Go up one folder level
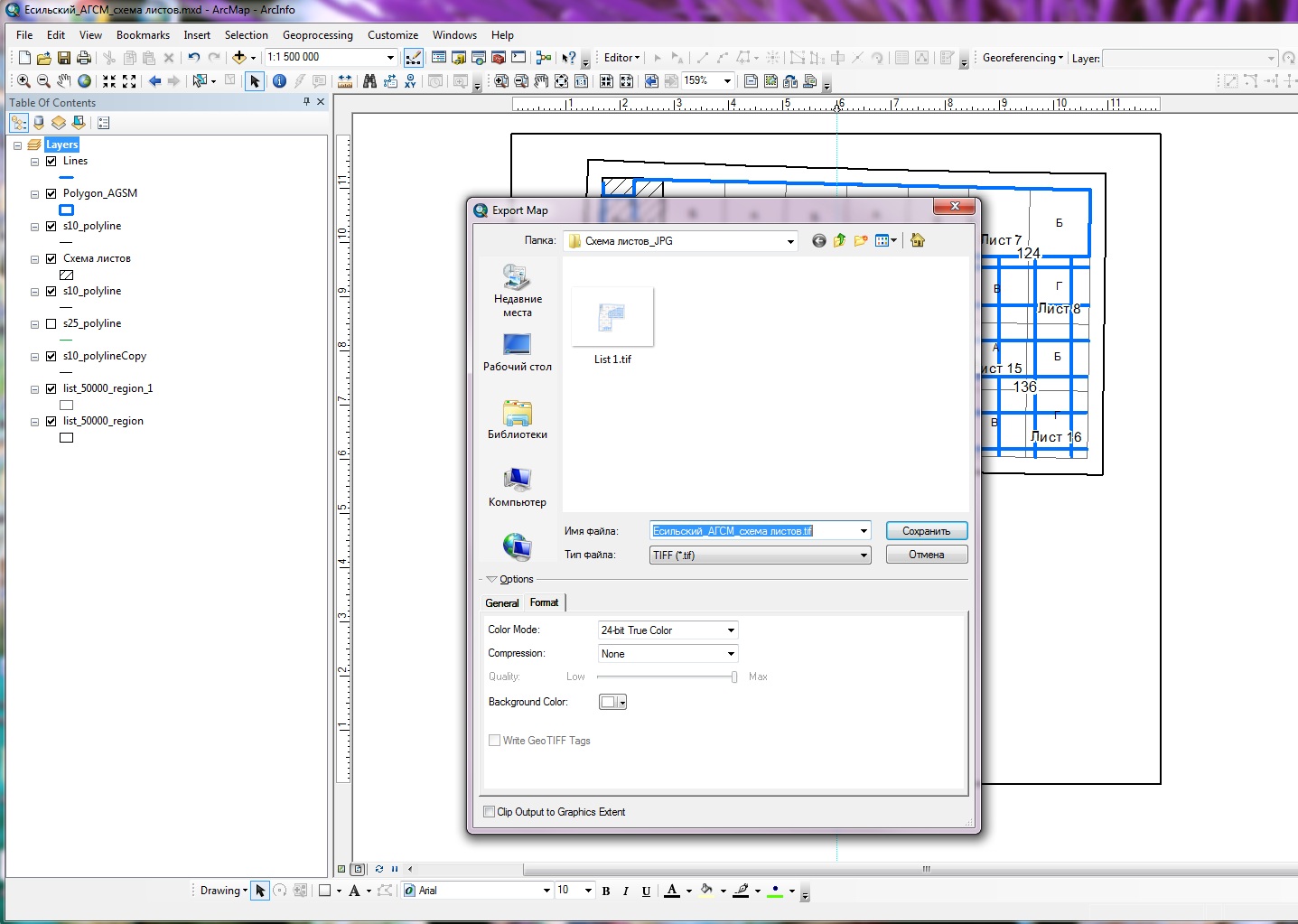Viewport: 1298px width, 924px height. coord(839,240)
